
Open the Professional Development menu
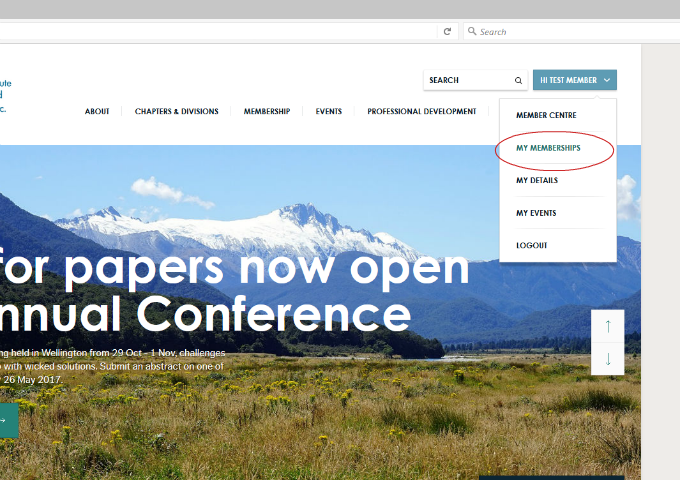pyautogui.click(x=421, y=112)
